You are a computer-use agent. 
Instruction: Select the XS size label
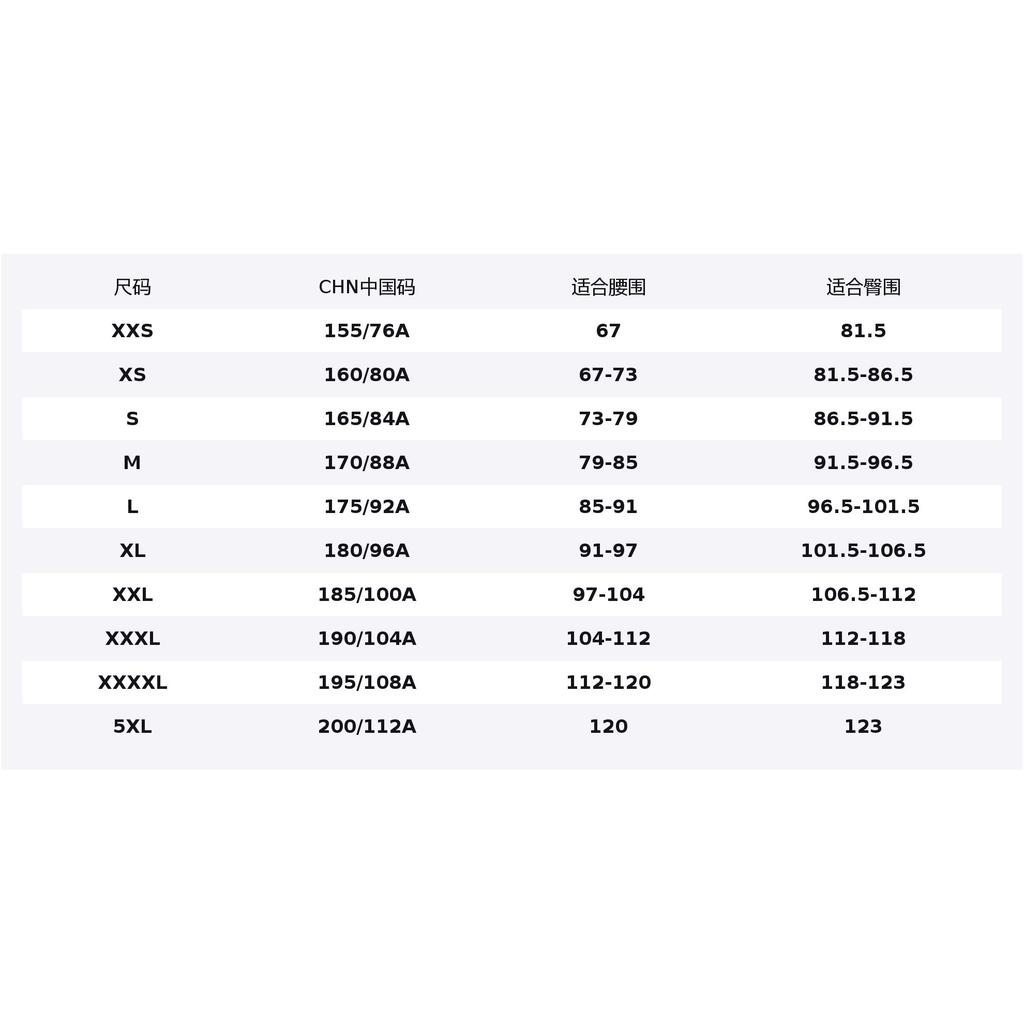point(132,374)
